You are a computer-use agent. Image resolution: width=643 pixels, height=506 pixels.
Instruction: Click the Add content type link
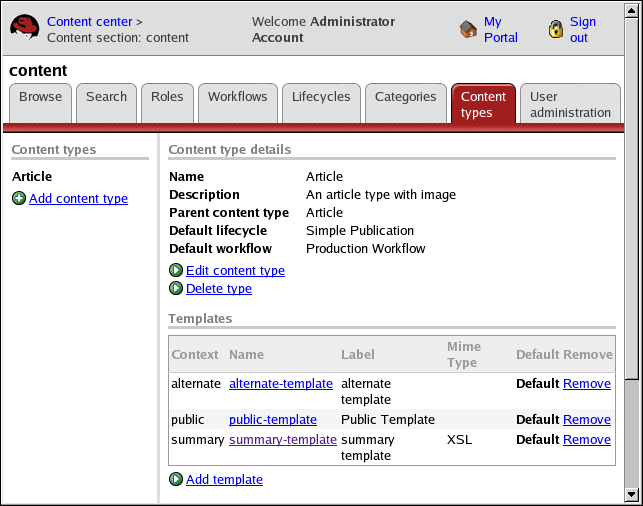[78, 198]
